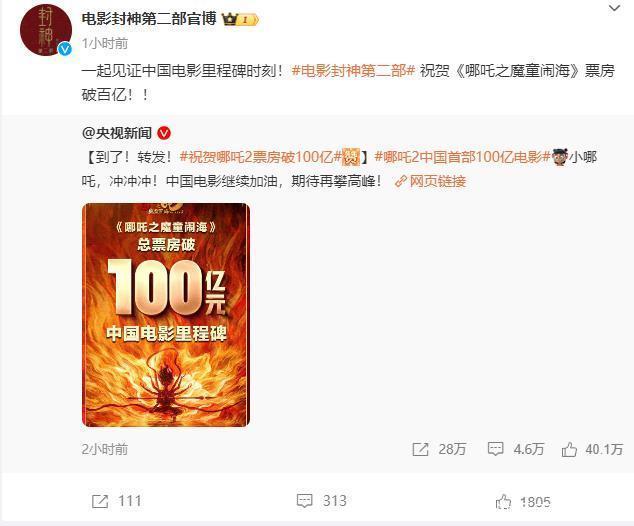Open comments on the 央视新闻 post (4.6万)
Viewport: 634px width, 526px height.
pos(516,449)
